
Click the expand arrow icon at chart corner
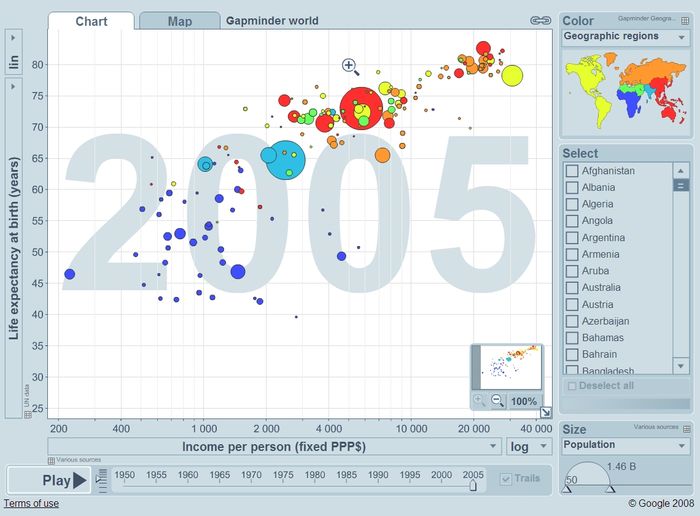[x=546, y=412]
